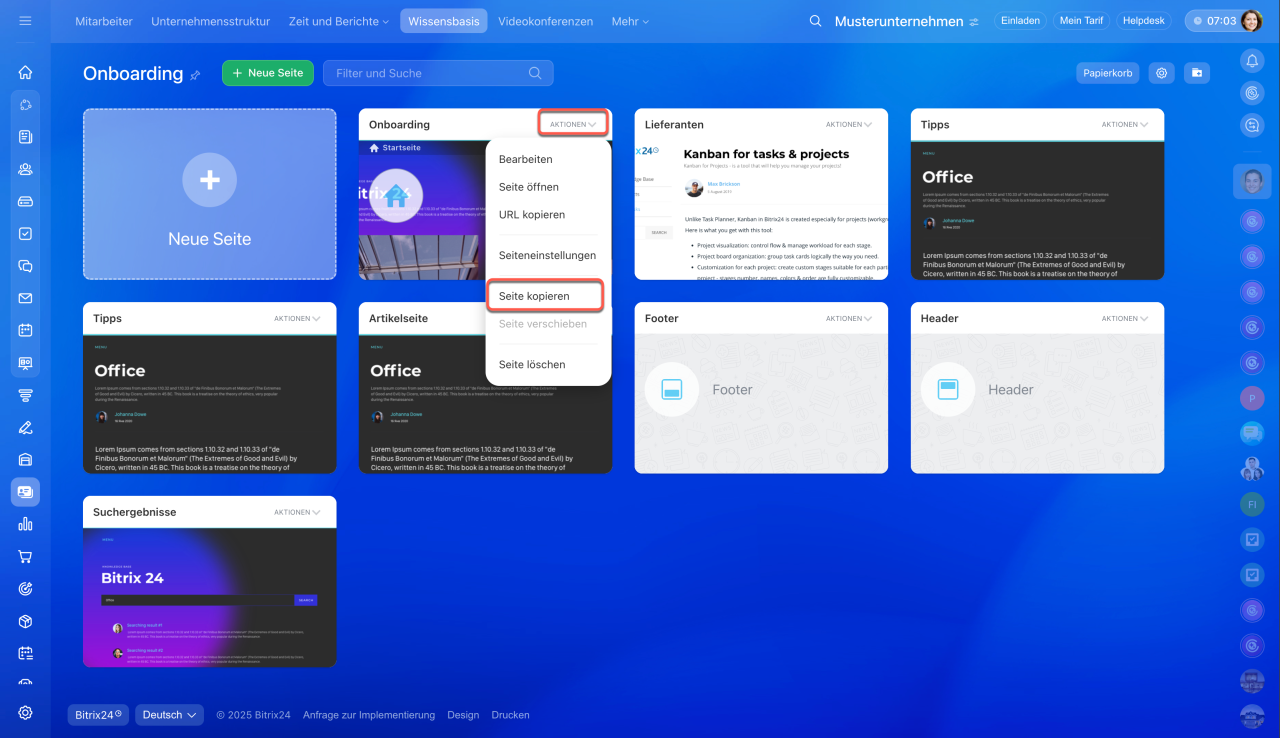Open the Papierkorb button

1107,73
